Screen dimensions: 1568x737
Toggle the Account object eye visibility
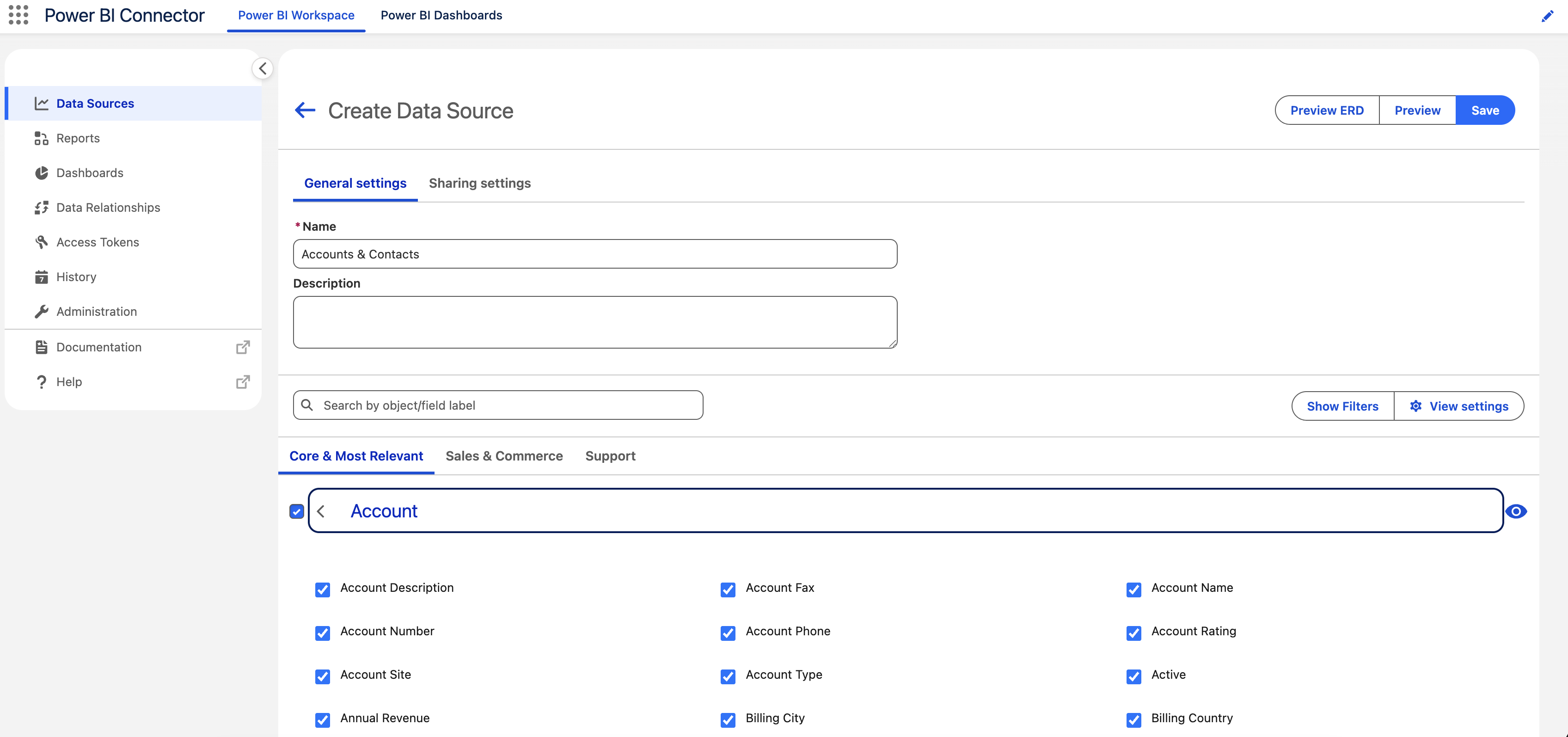1516,511
